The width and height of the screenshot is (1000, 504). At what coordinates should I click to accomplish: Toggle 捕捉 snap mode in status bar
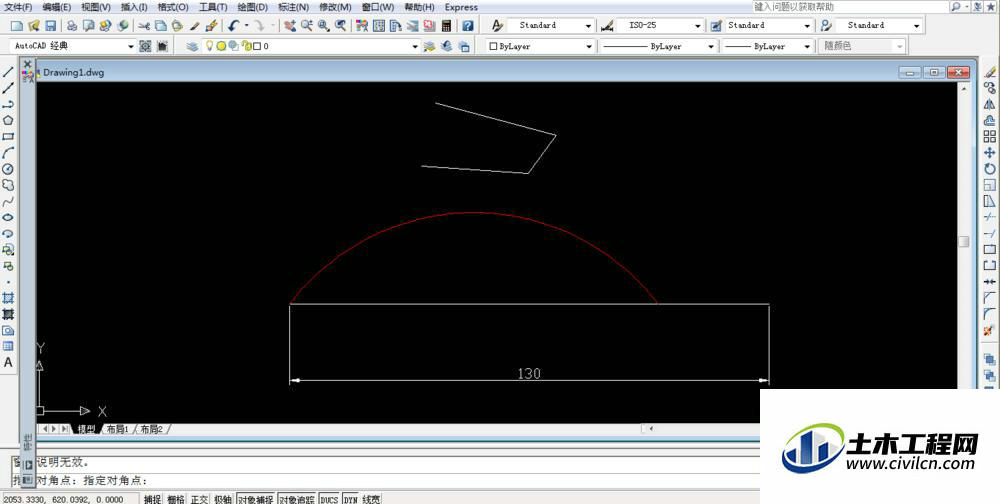point(152,499)
